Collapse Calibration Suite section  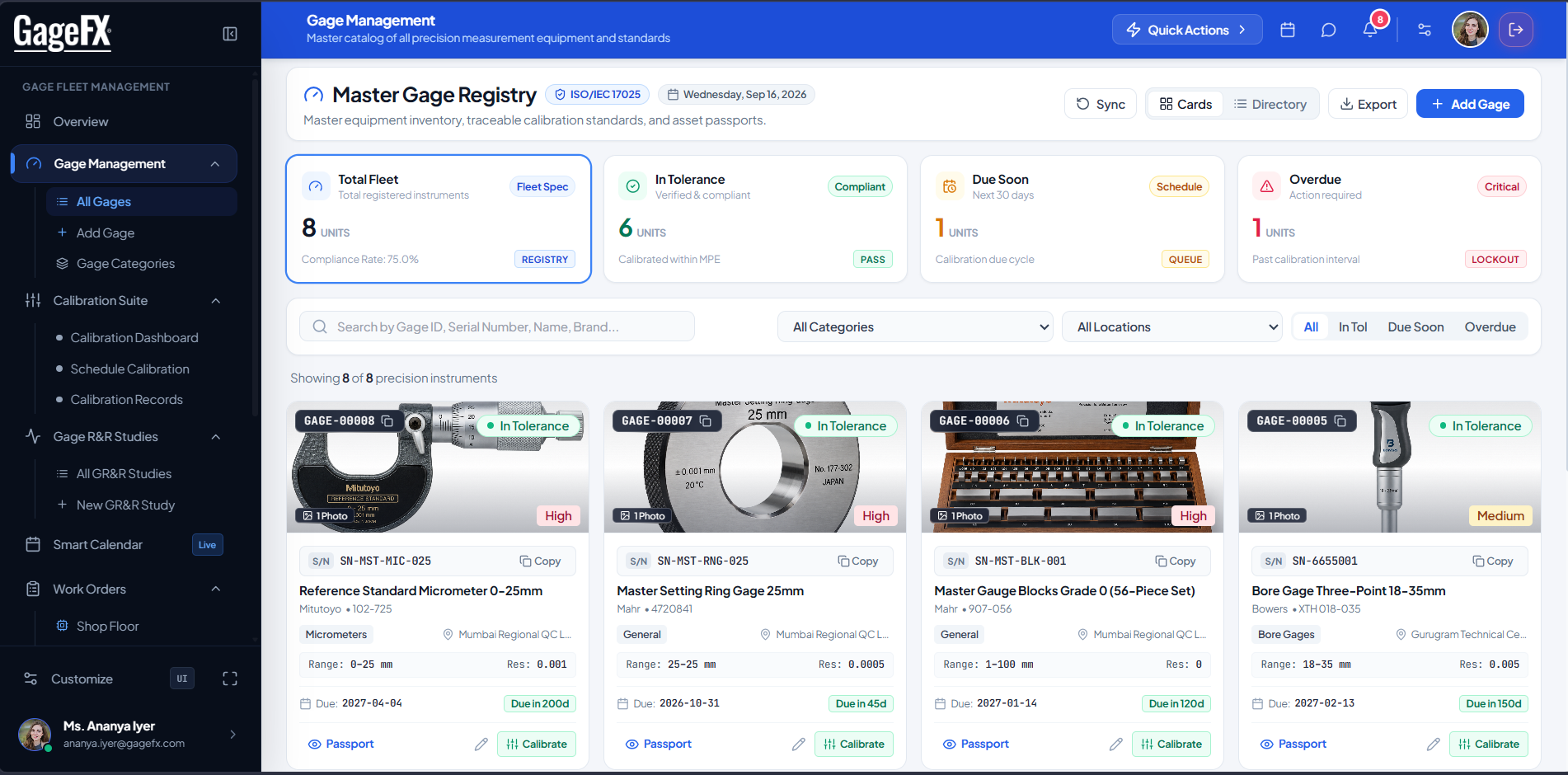216,301
